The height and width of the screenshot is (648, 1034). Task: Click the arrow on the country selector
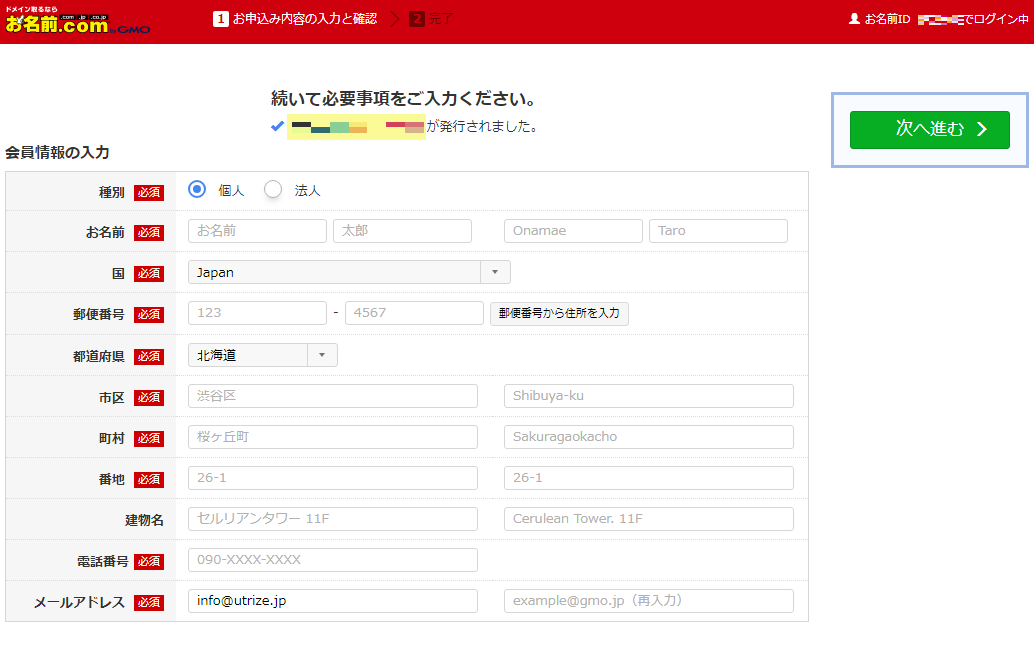(495, 271)
